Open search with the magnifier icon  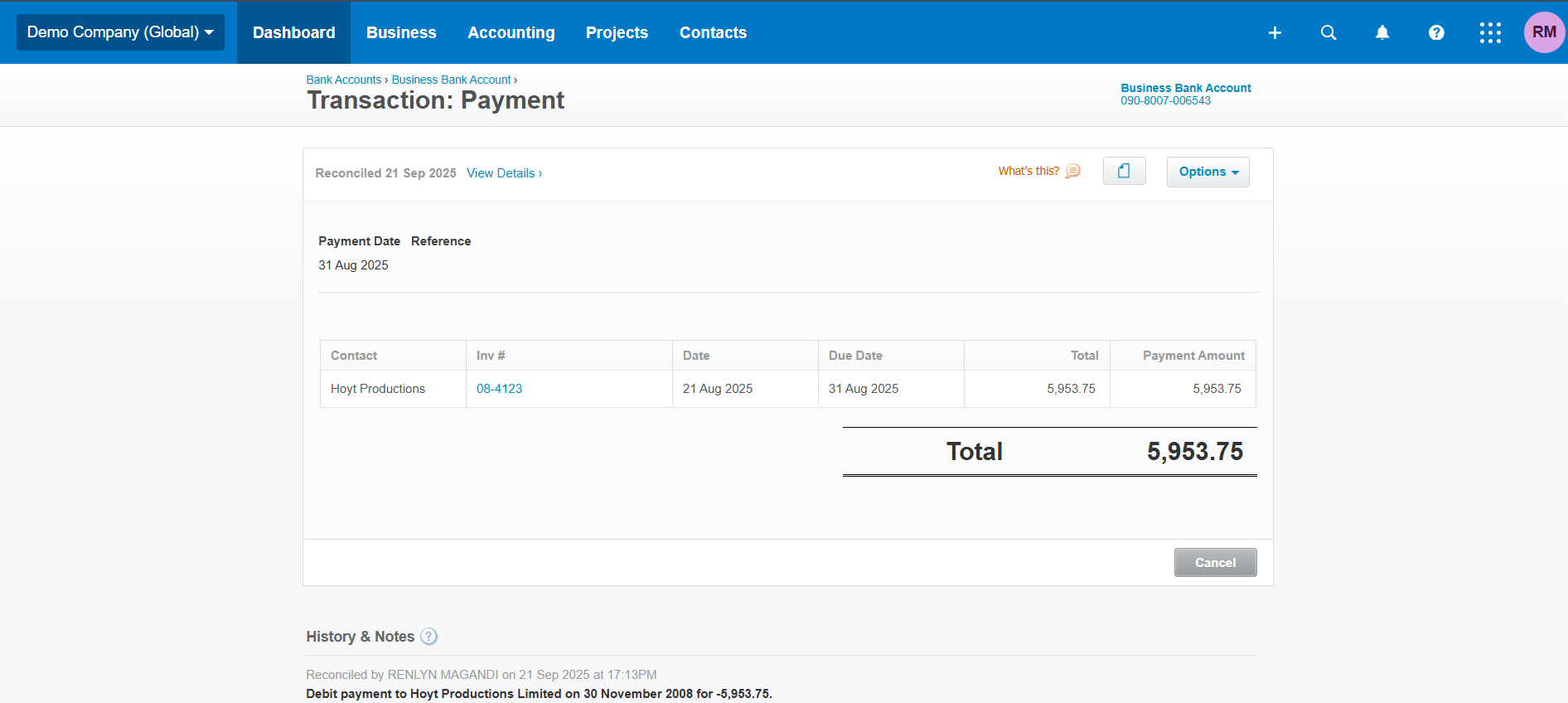(x=1328, y=32)
